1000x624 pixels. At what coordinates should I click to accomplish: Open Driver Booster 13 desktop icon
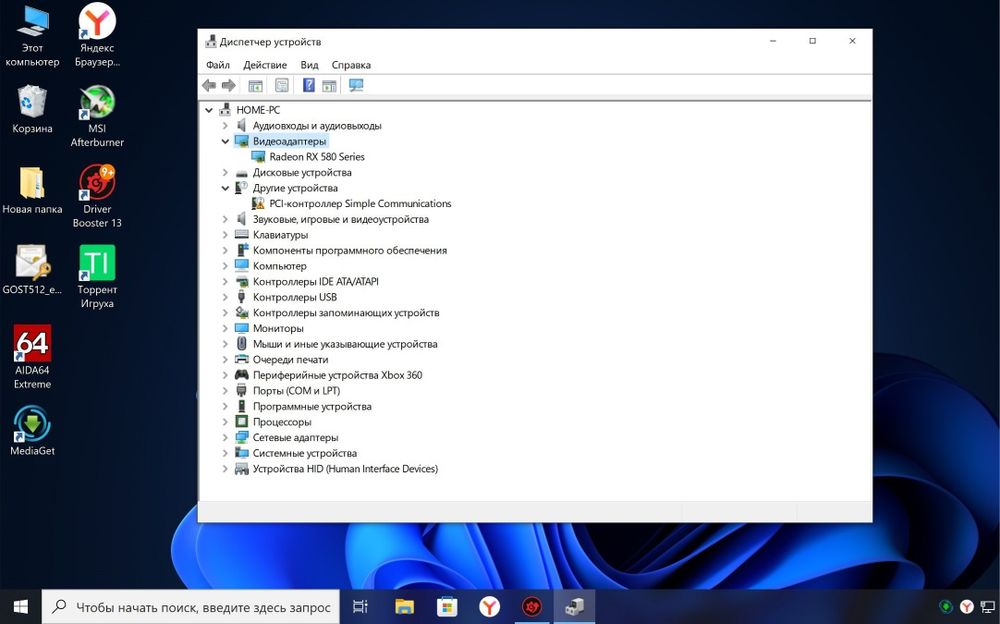point(97,197)
